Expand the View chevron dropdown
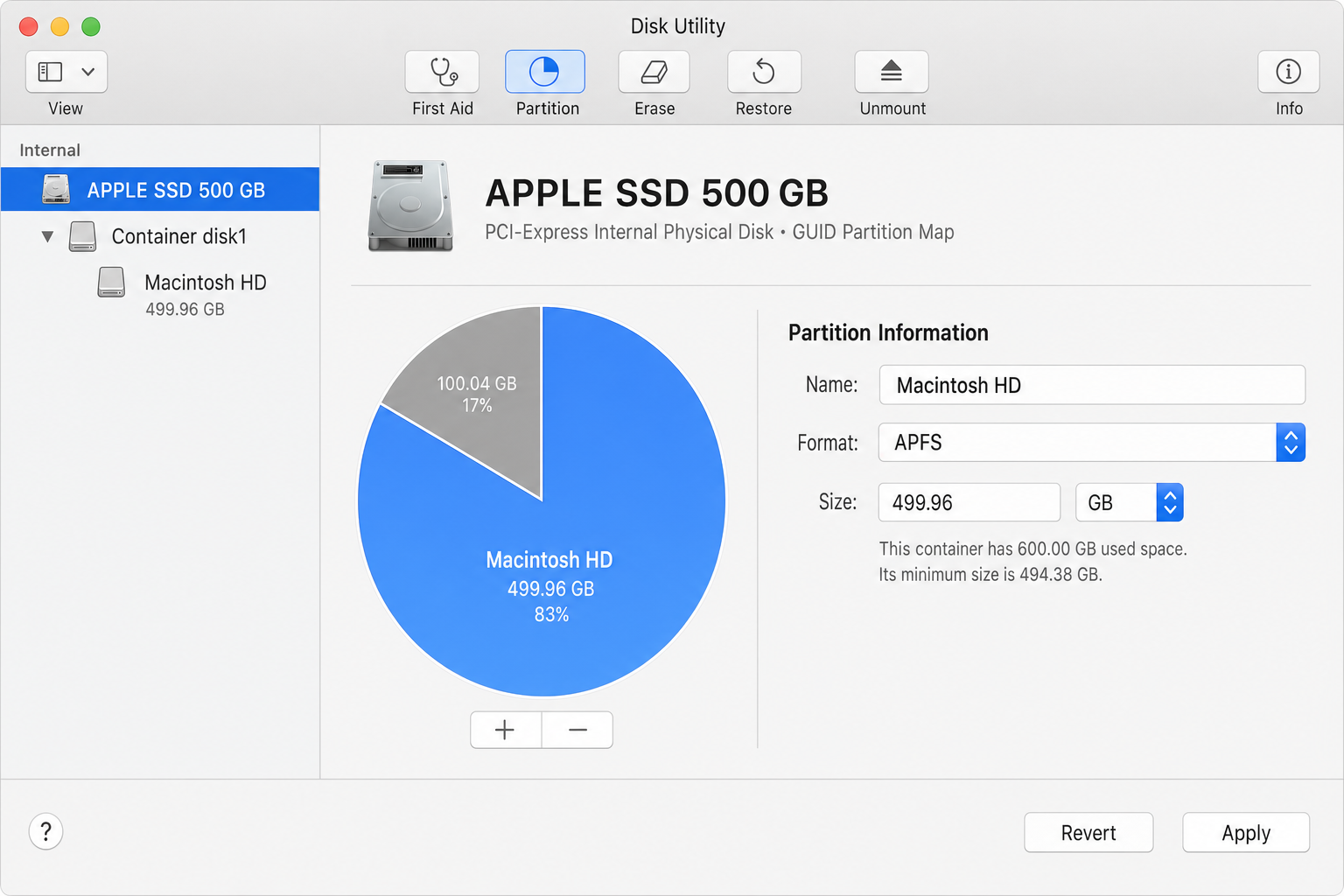Viewport: 1344px width, 896px height. click(88, 72)
